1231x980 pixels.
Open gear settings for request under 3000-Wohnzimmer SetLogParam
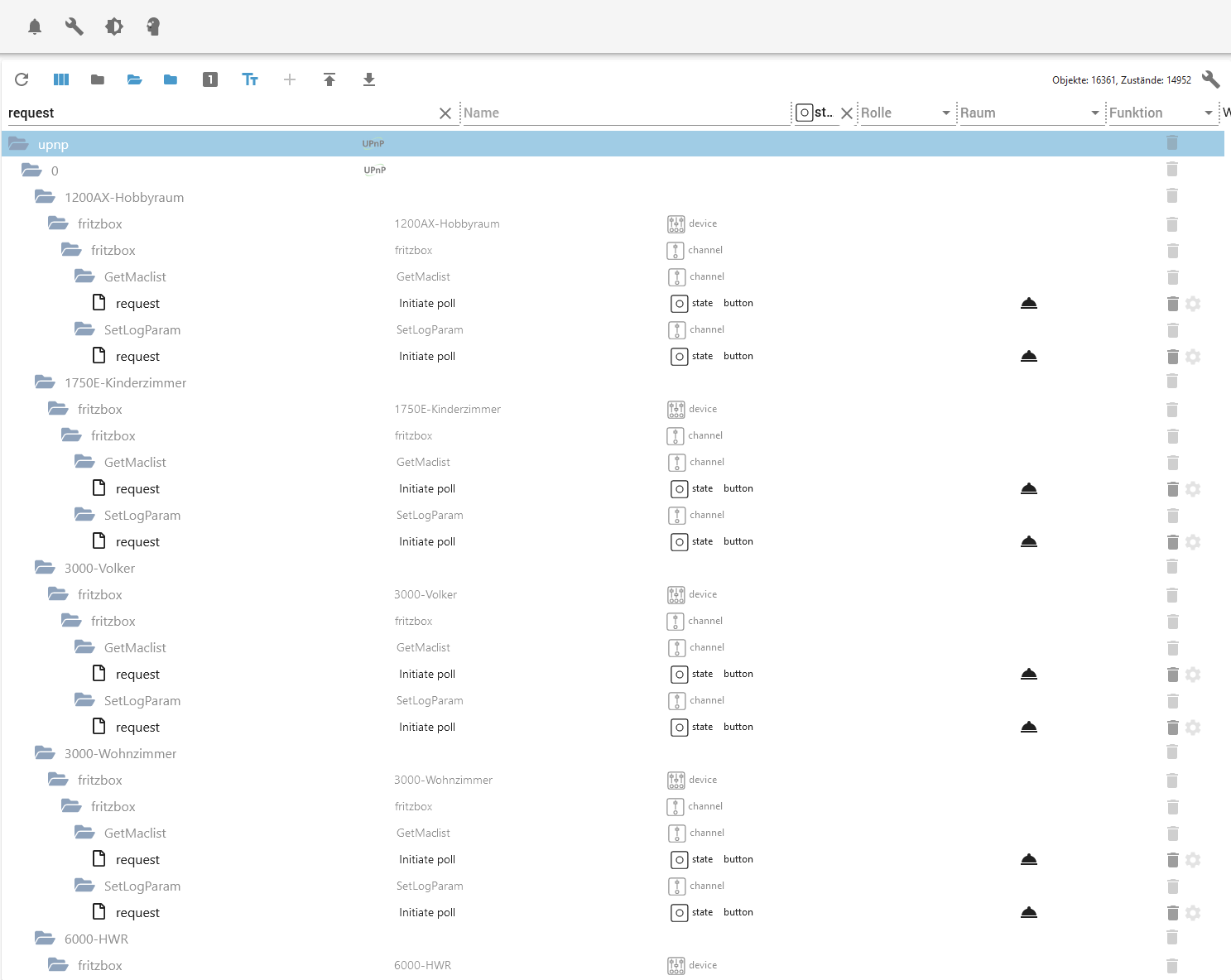pos(1193,913)
